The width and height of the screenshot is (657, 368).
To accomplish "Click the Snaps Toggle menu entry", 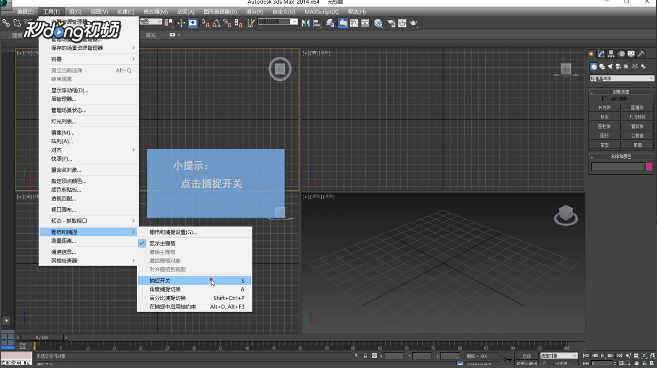I will point(194,280).
